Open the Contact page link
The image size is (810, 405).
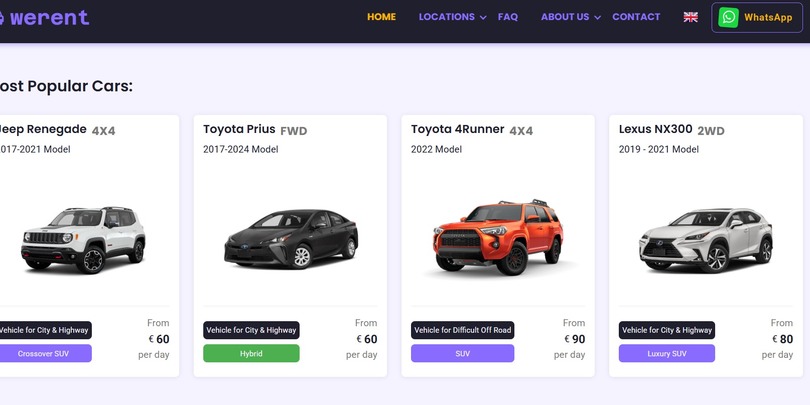point(636,17)
